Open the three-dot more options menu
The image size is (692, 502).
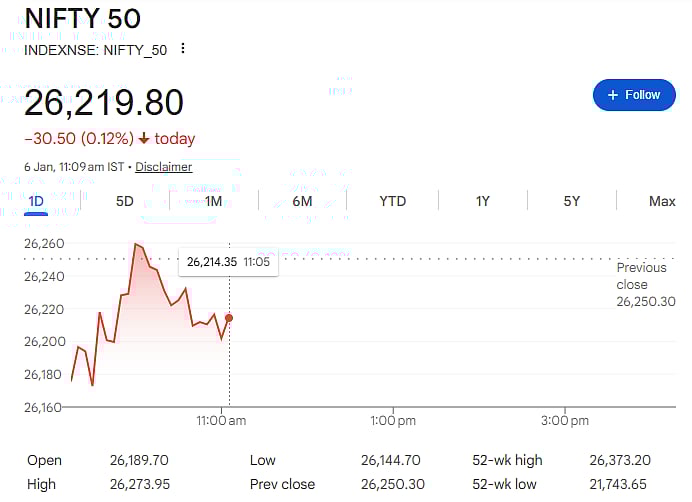[x=182, y=49]
